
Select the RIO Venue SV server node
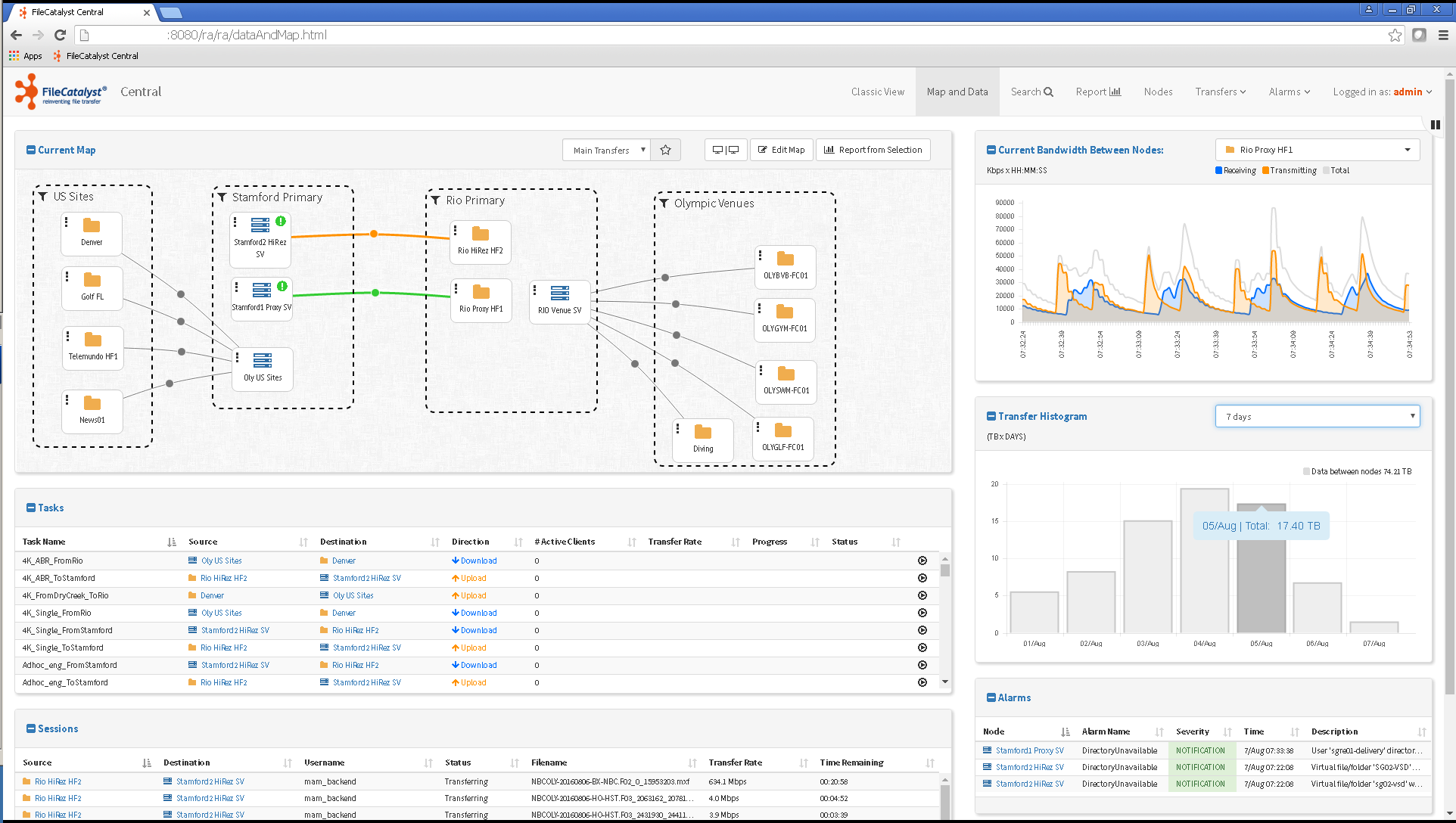[x=560, y=302]
